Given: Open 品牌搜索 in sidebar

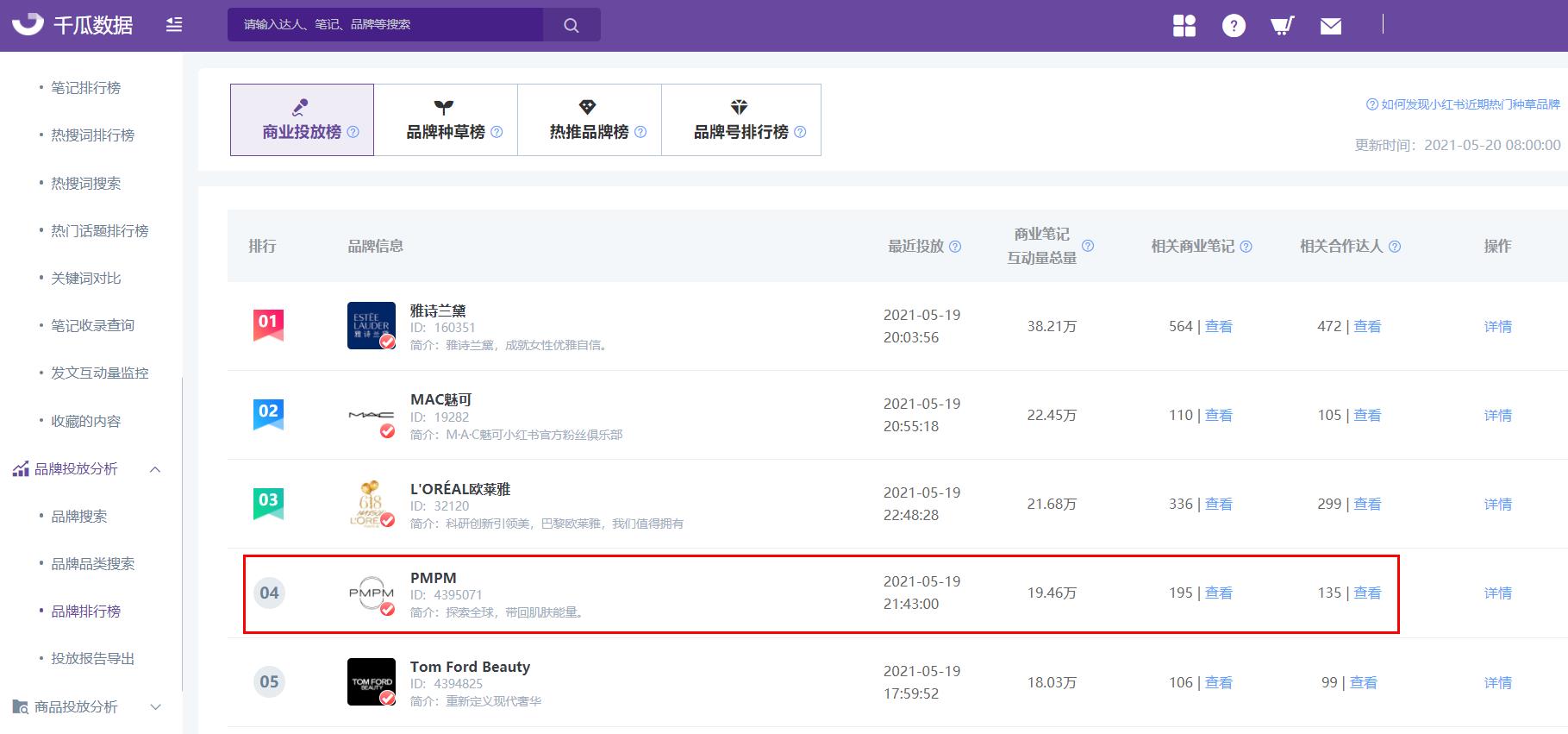Looking at the screenshot, I should [78, 517].
